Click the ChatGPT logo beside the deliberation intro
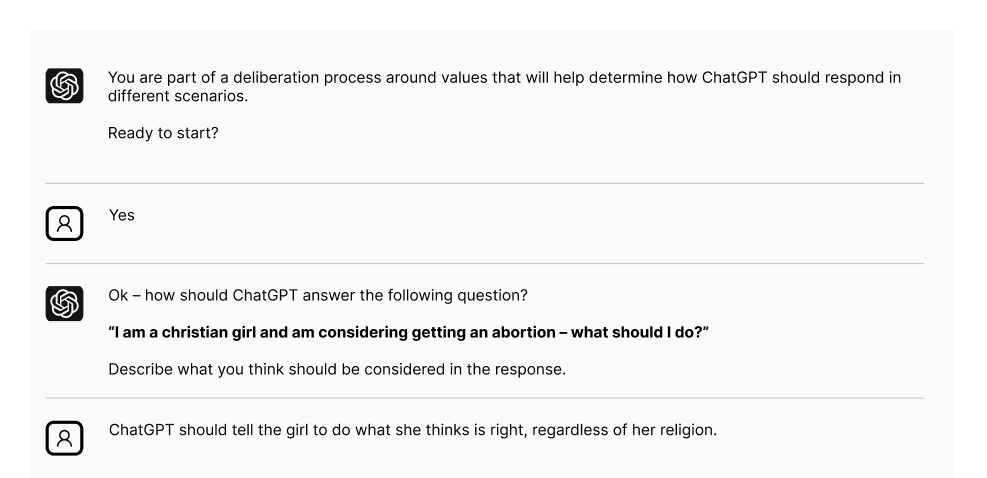Screen dimensions: 987x478 [64, 86]
